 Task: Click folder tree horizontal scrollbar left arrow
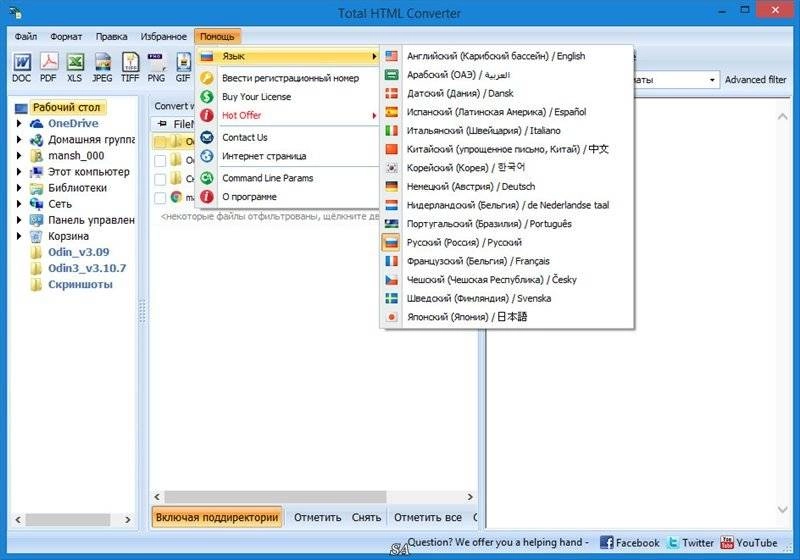(x=18, y=520)
